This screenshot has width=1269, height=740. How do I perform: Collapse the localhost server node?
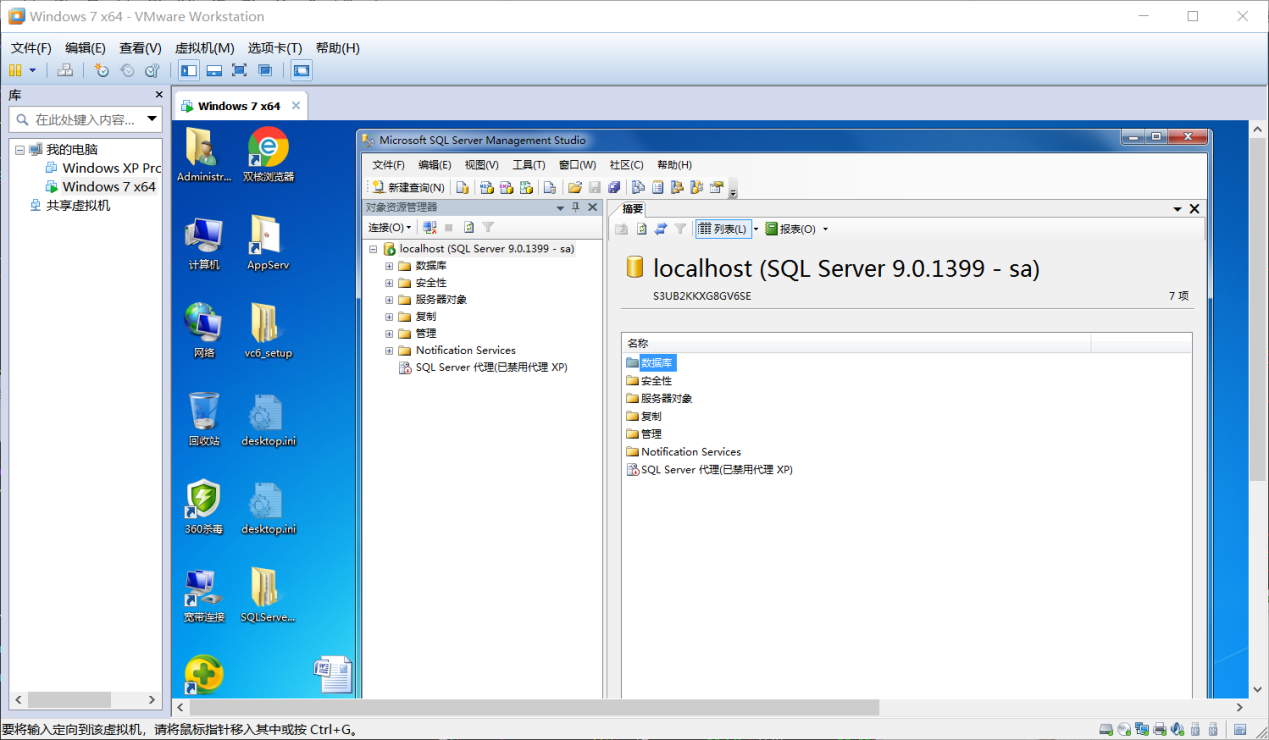tap(373, 249)
